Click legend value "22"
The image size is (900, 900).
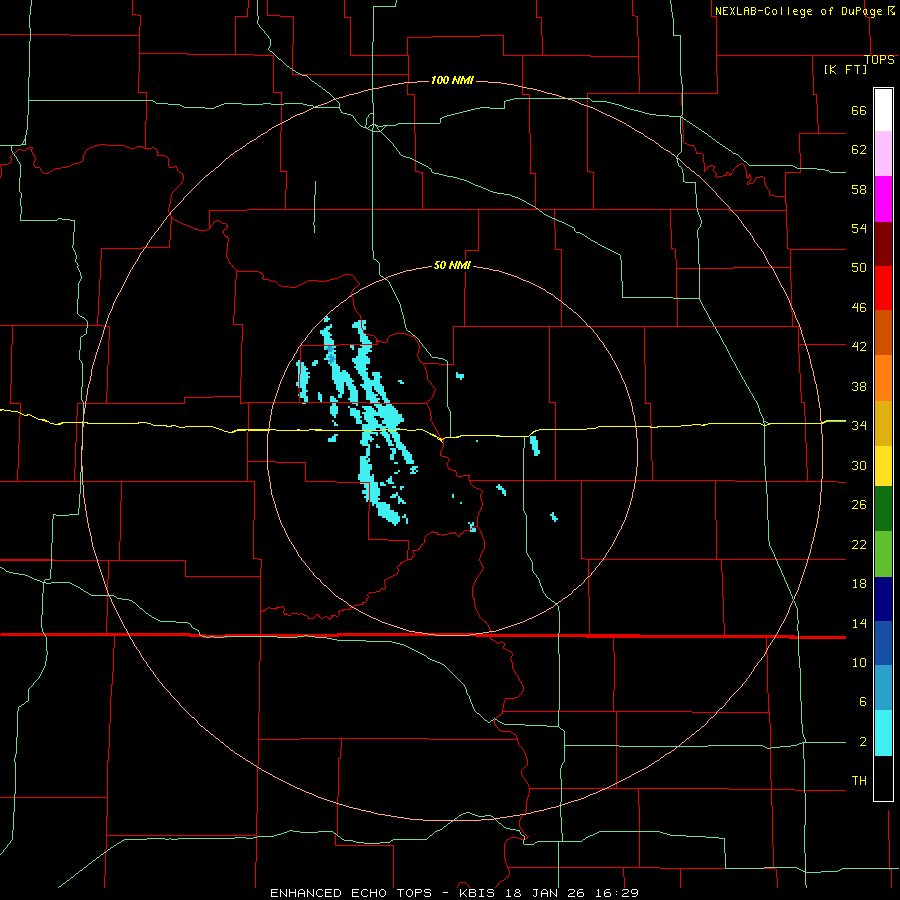pos(859,544)
